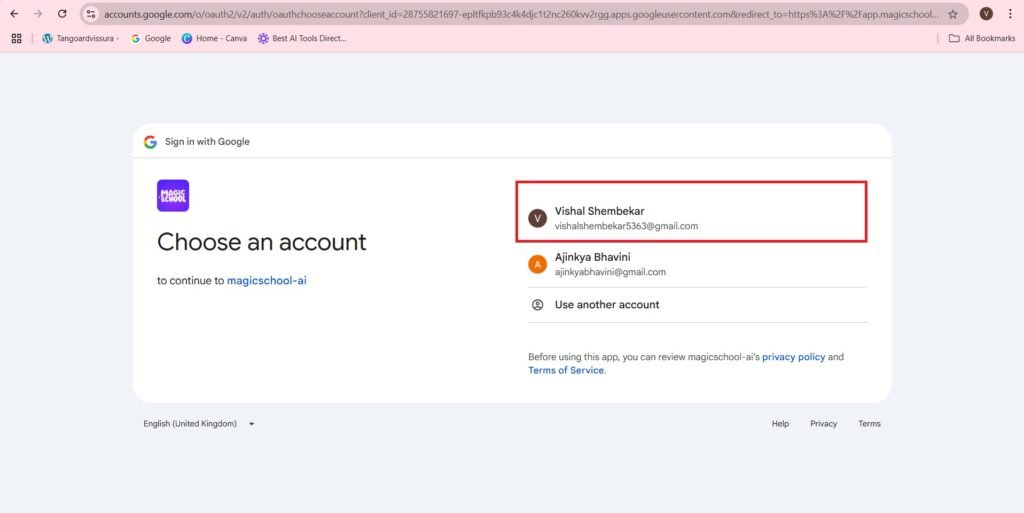1024x513 pixels.
Task: Open the Help footer link
Action: point(780,424)
